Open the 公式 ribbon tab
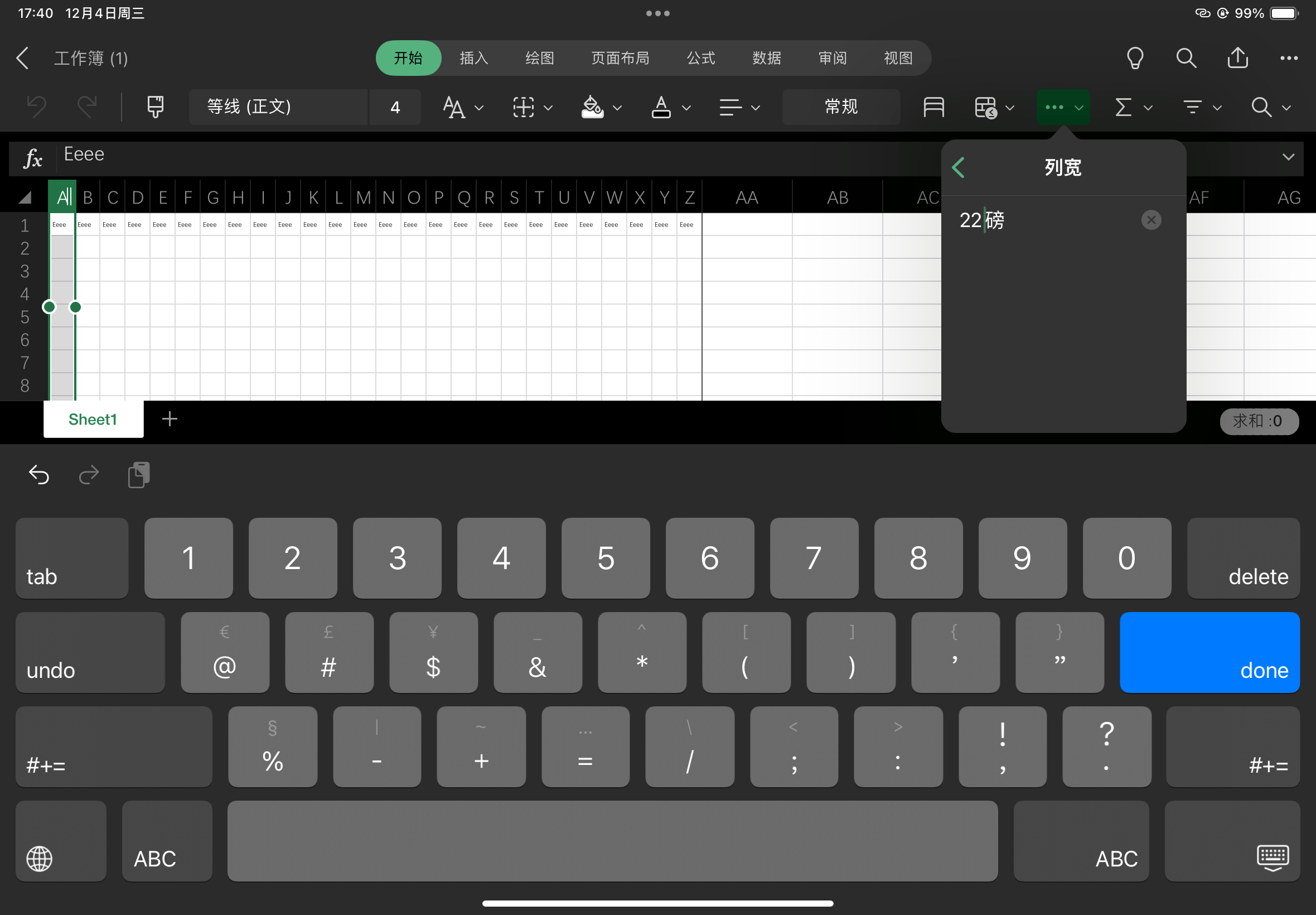1316x915 pixels. (701, 58)
